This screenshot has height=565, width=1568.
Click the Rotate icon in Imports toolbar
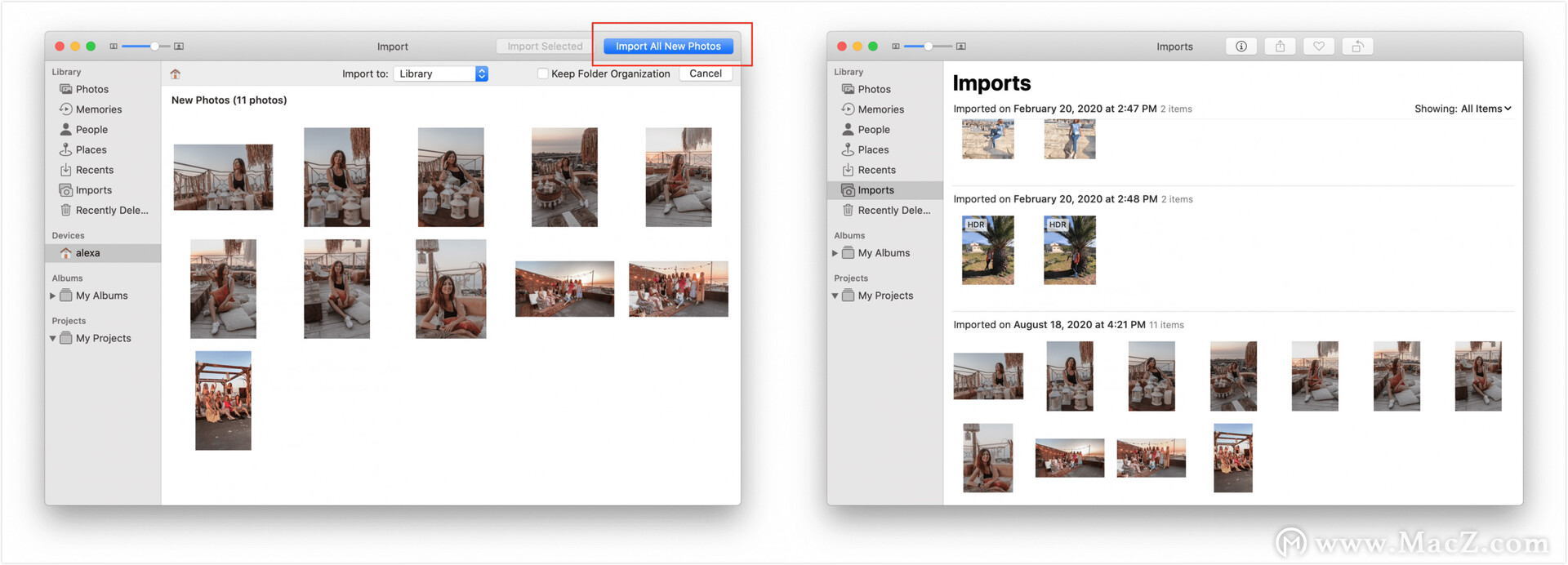click(1357, 47)
